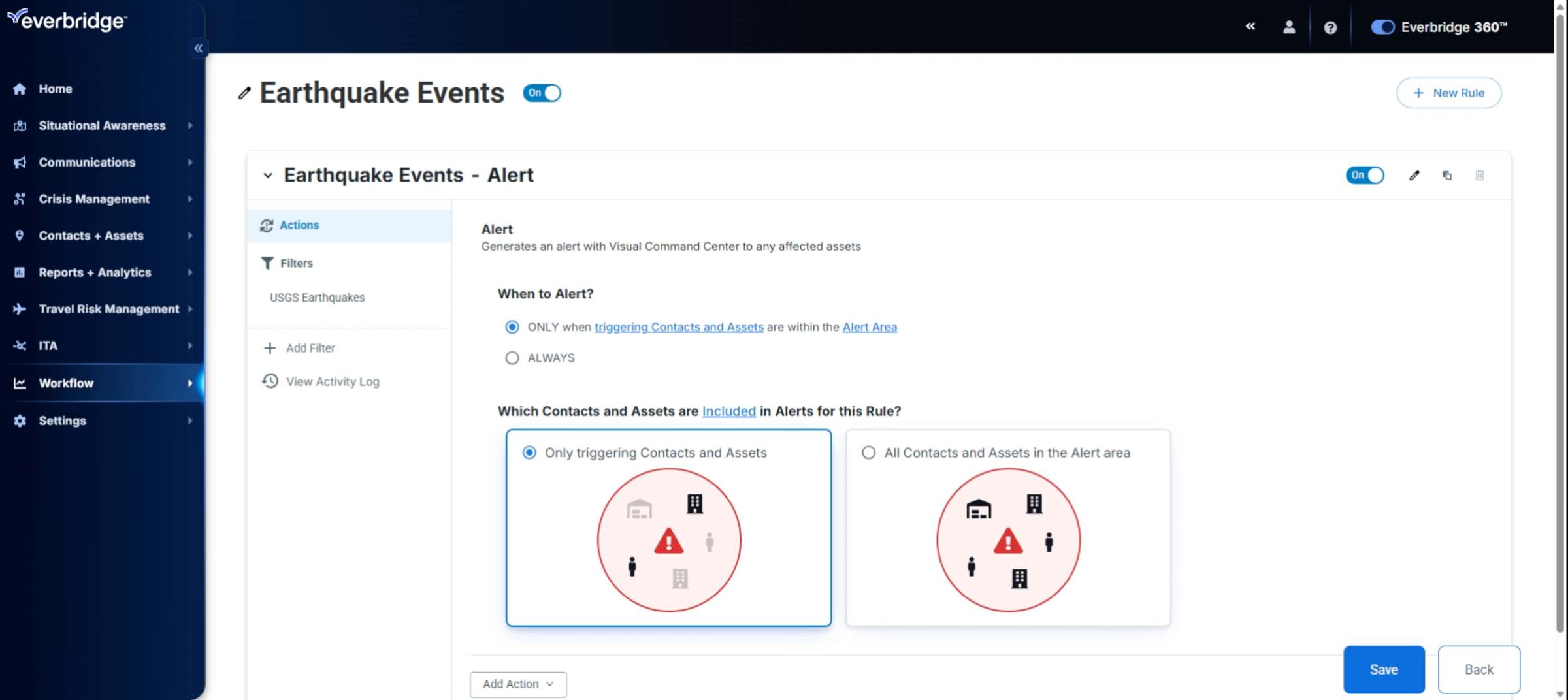Image resolution: width=1568 pixels, height=700 pixels.
Task: Open the user profile icon in the top bar
Action: click(1290, 27)
